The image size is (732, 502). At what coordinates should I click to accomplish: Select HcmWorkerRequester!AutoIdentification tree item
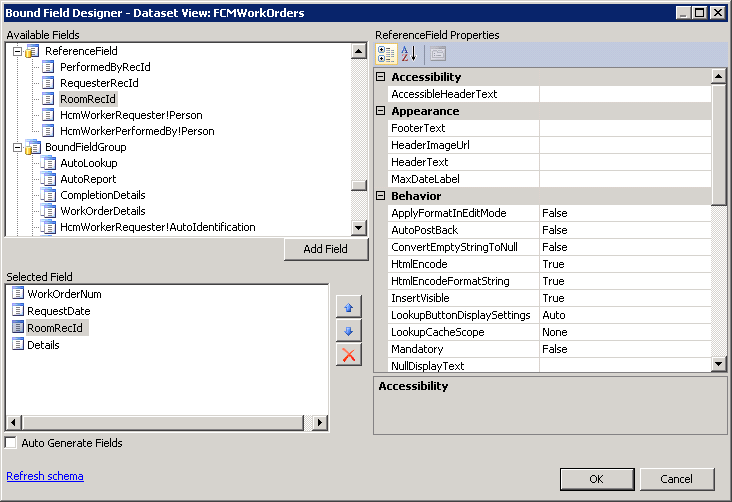coord(158,227)
